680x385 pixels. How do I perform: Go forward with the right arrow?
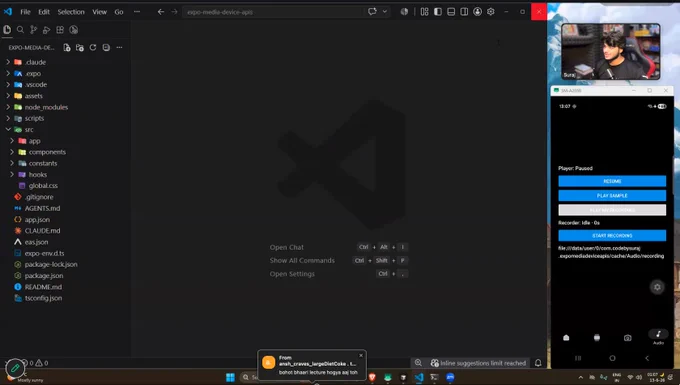pyautogui.click(x=174, y=12)
